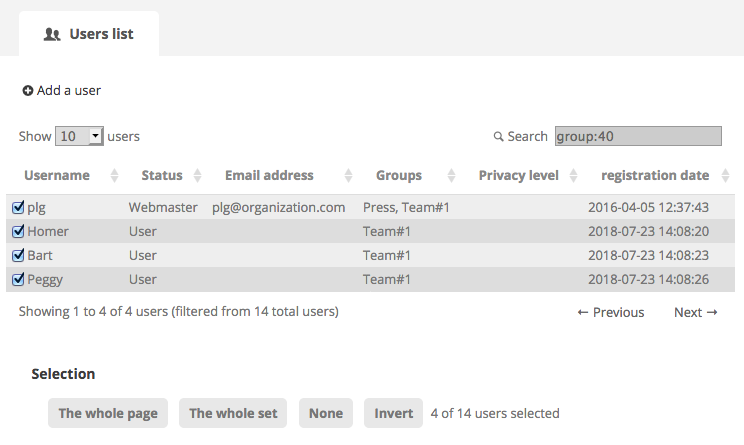Click the search field containing group:40

638,136
